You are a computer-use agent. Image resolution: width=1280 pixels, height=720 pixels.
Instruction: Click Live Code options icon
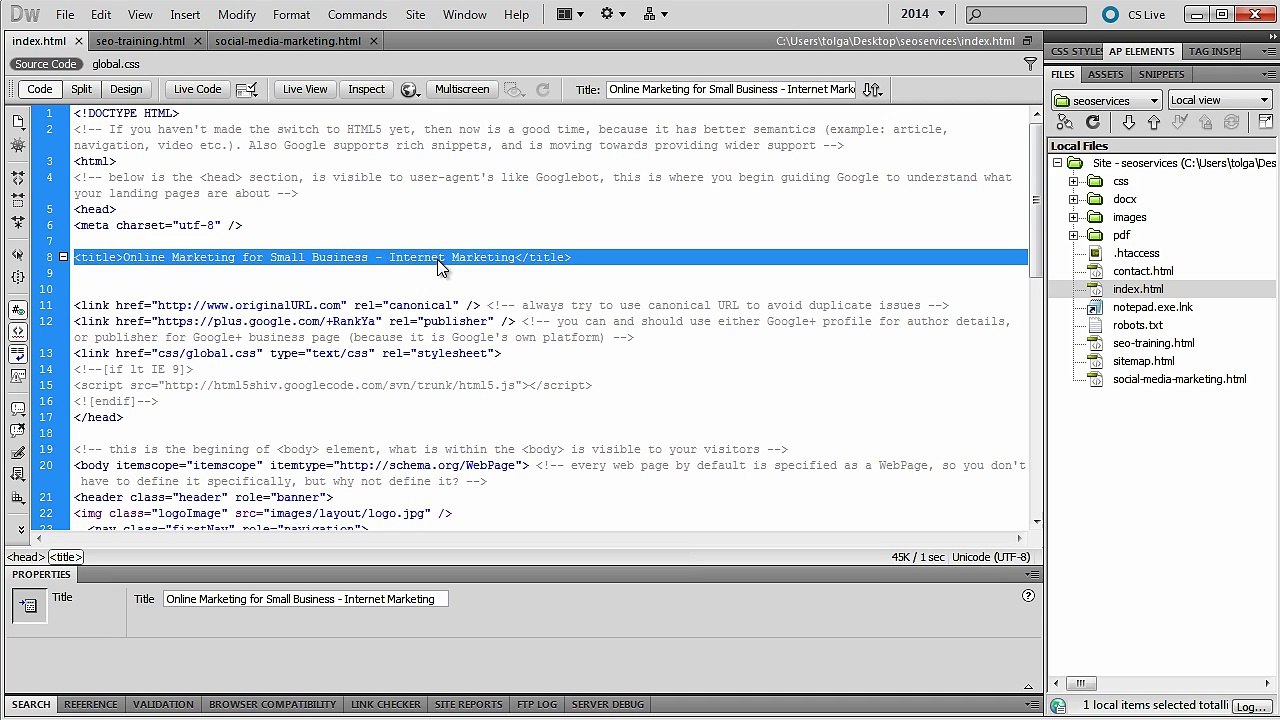(246, 90)
